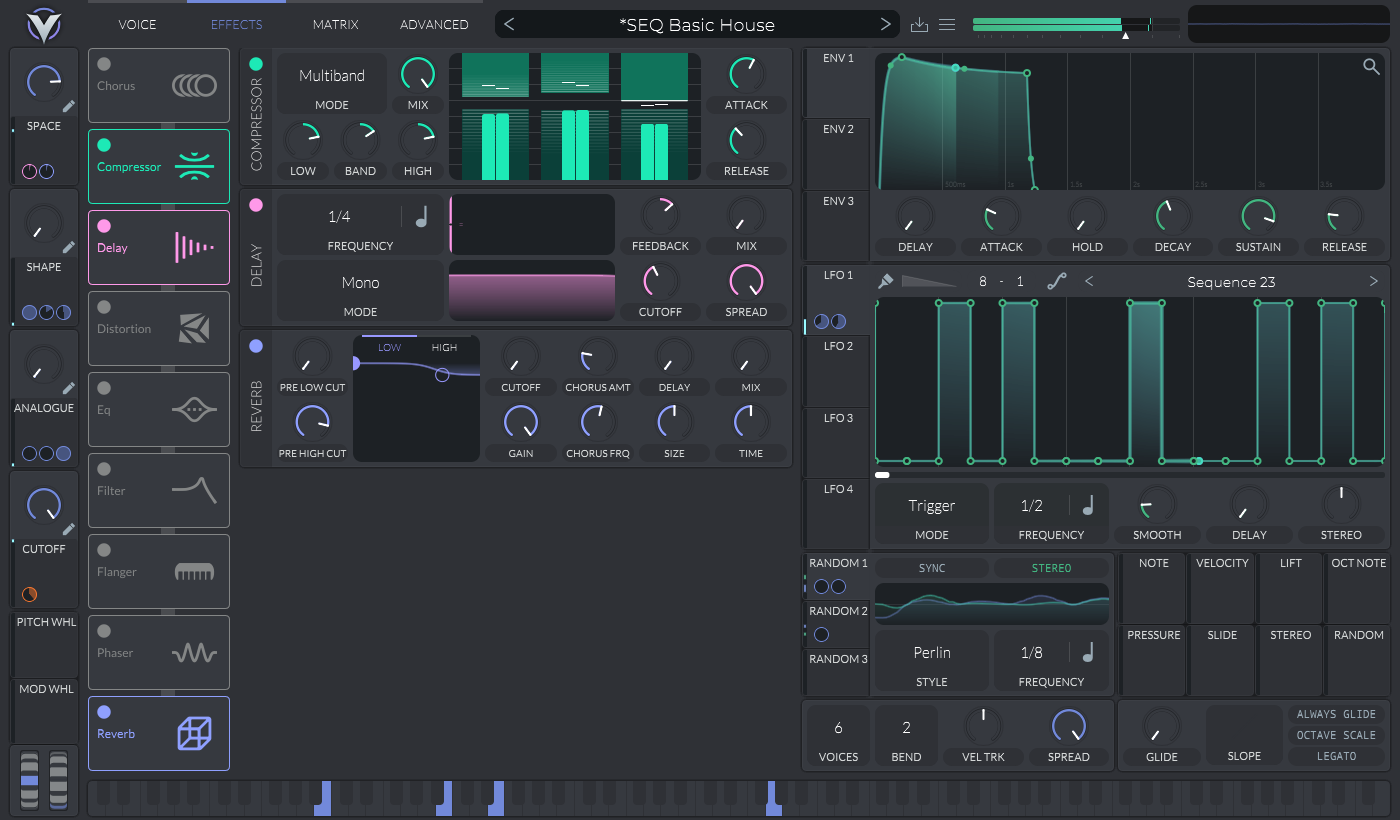Enable ALWAYS GLIDE option
The image size is (1400, 820).
(x=1335, y=714)
